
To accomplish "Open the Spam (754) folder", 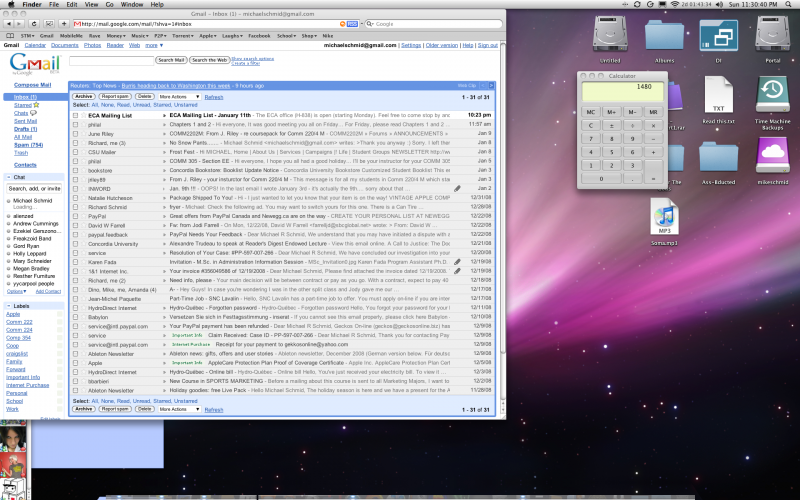I will pos(29,145).
